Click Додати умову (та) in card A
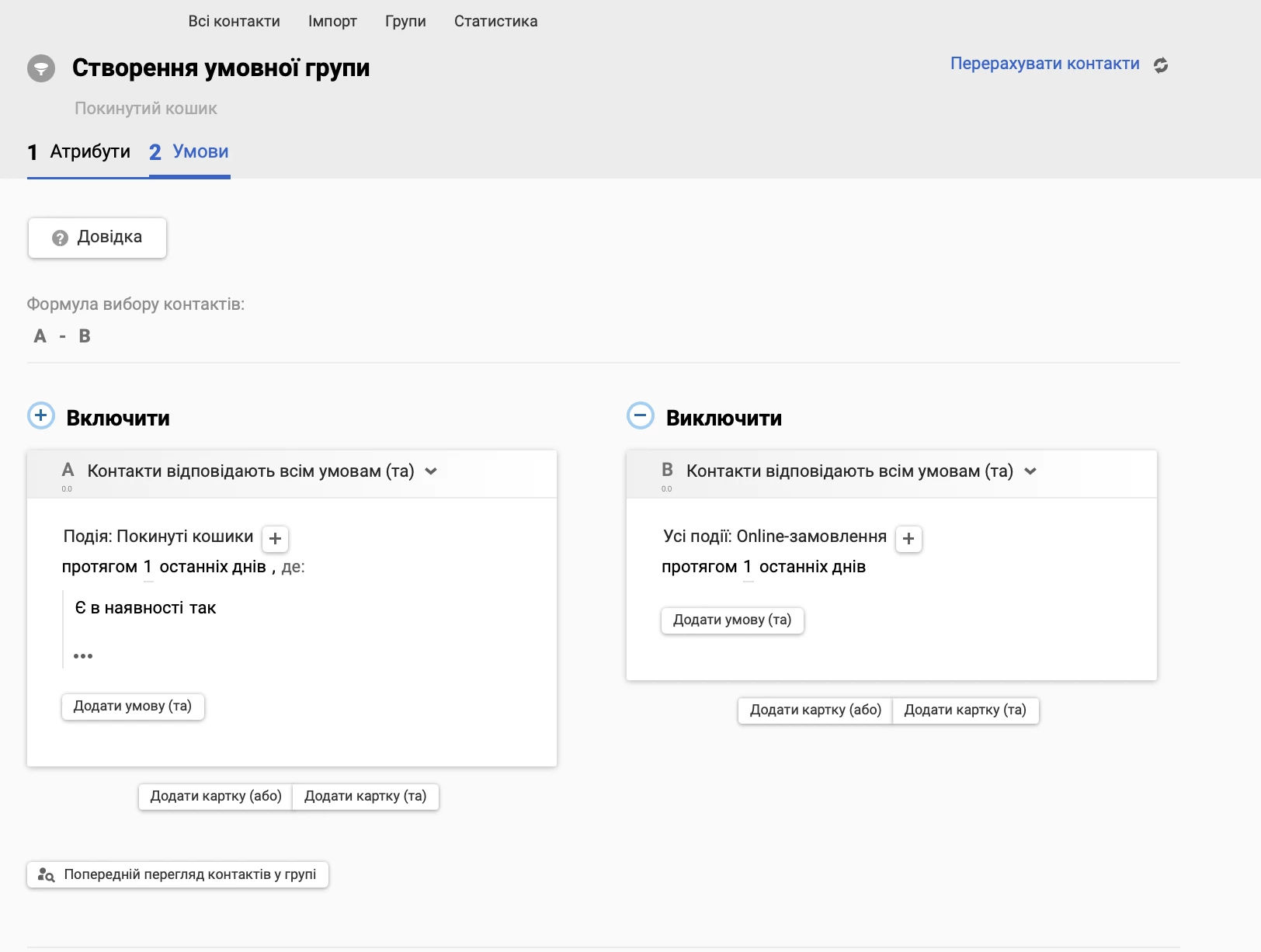1261x952 pixels. click(133, 707)
